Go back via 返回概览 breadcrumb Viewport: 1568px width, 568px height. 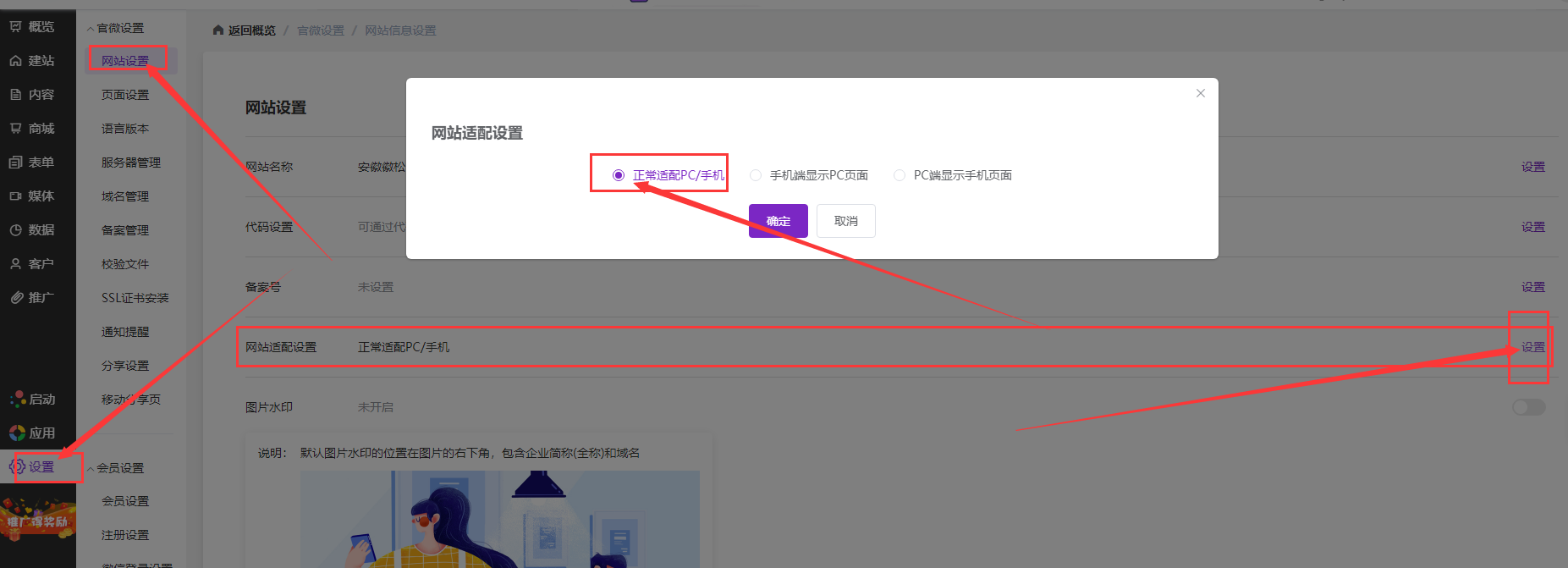(x=252, y=30)
